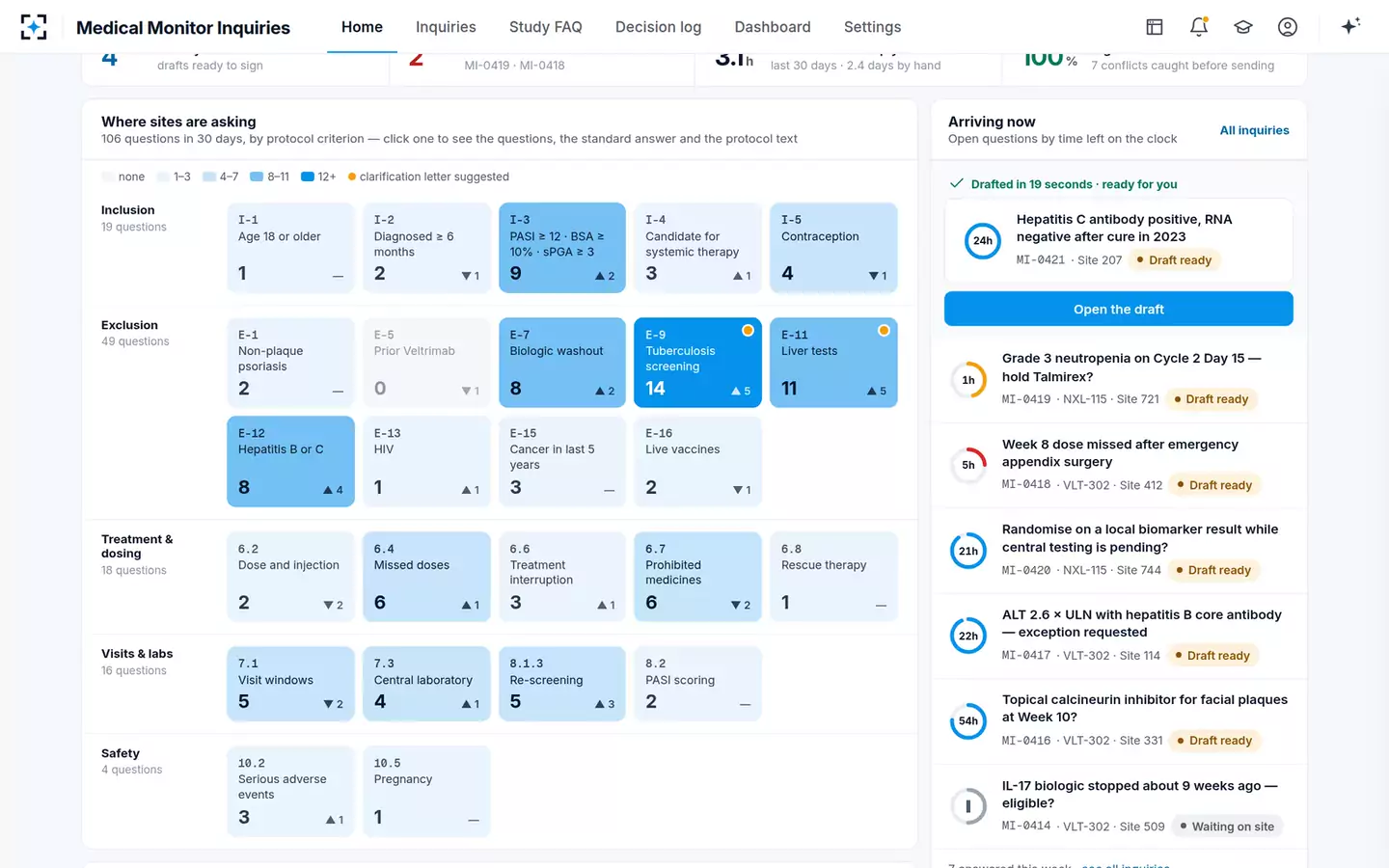Screen dimensions: 1389x868
Task: Click the green checkmark beside Drafted in 19 seconds
Action: (x=957, y=183)
